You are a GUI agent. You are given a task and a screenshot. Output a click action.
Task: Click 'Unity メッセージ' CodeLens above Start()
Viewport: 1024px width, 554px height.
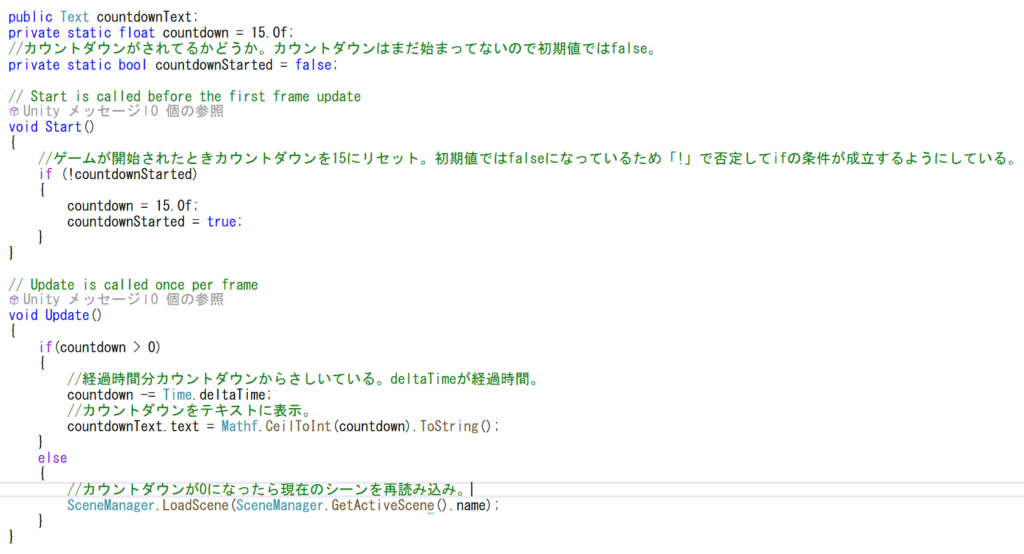(x=81, y=111)
